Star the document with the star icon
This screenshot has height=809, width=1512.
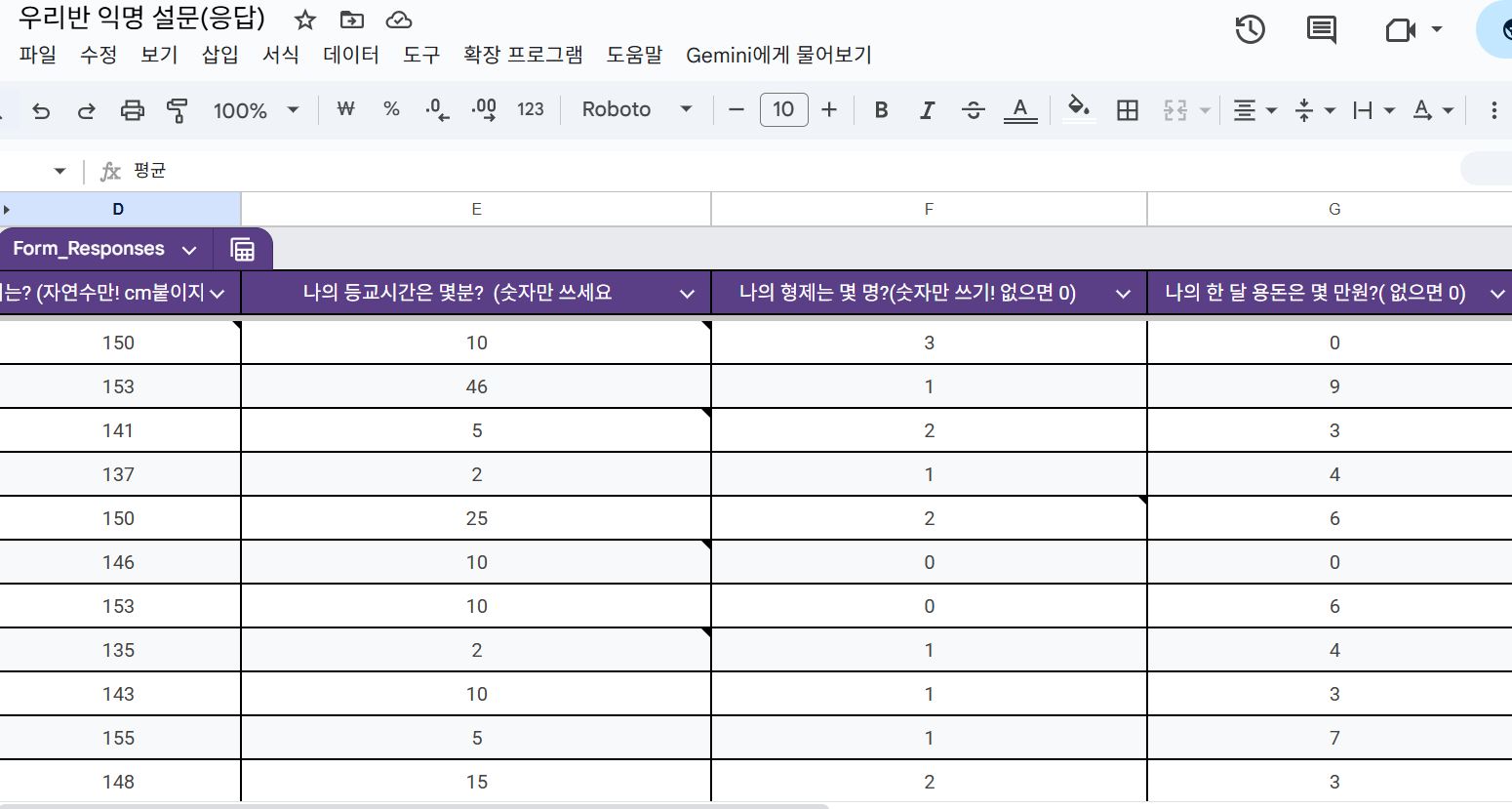(x=305, y=20)
